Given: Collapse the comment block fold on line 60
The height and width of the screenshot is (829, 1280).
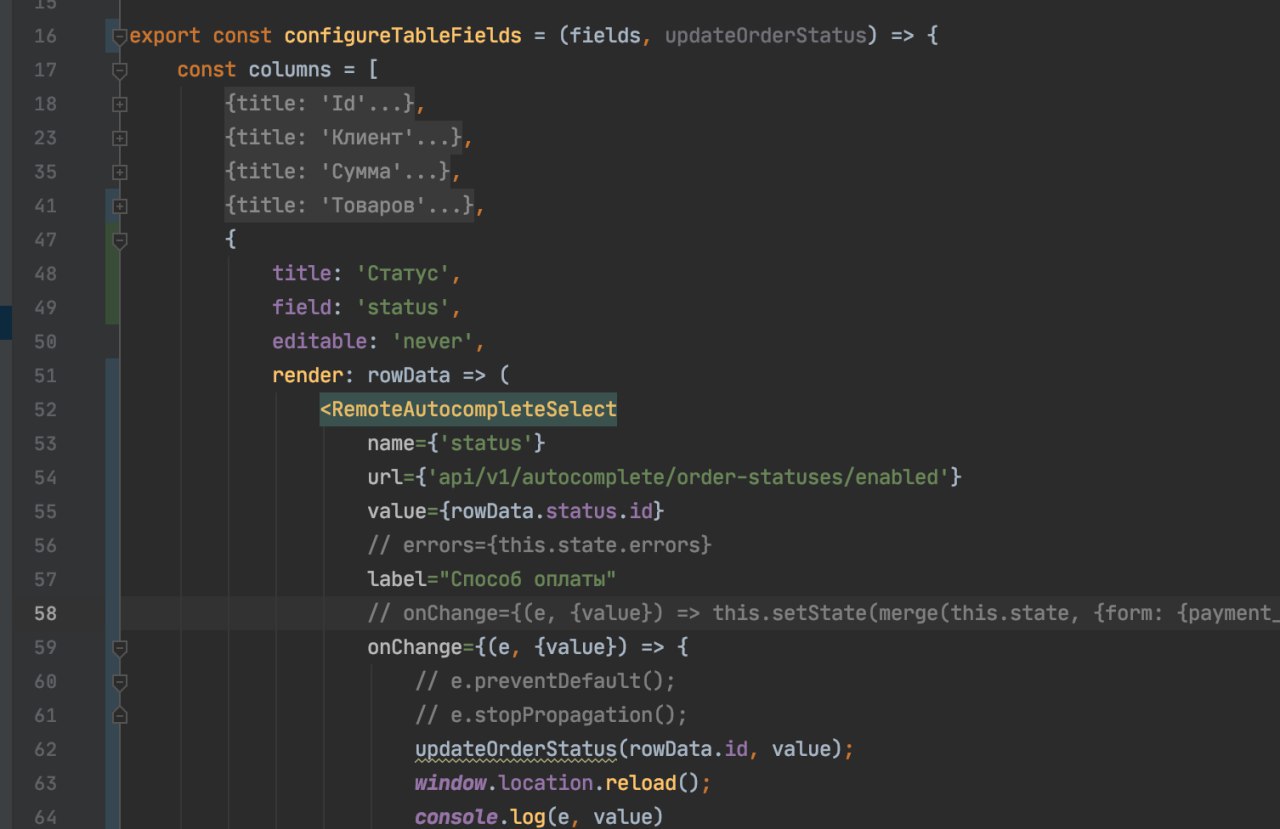Looking at the screenshot, I should [120, 682].
